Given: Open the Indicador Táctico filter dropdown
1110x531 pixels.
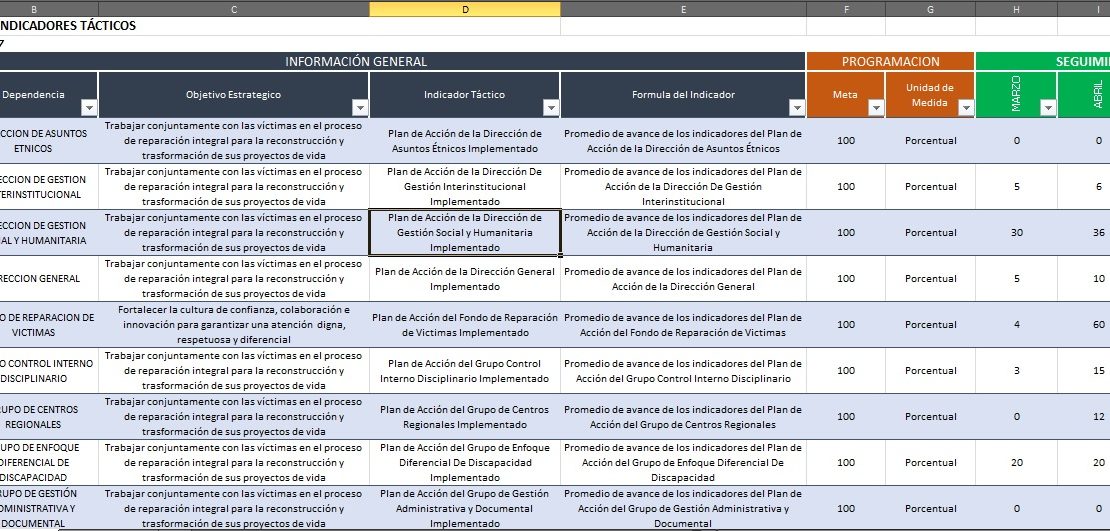Looking at the screenshot, I should click(x=551, y=108).
